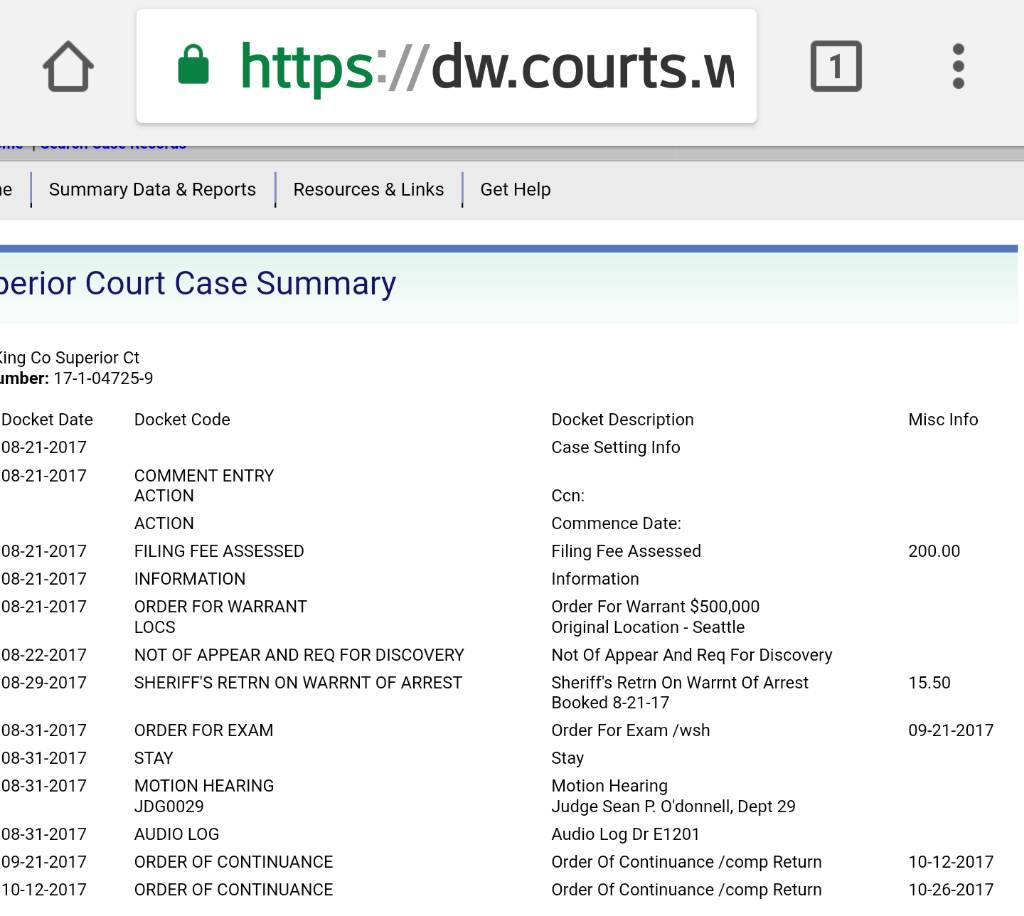The width and height of the screenshot is (1024, 916).
Task: Click the FILING FEE ASSESSED docket code
Action: click(x=219, y=552)
